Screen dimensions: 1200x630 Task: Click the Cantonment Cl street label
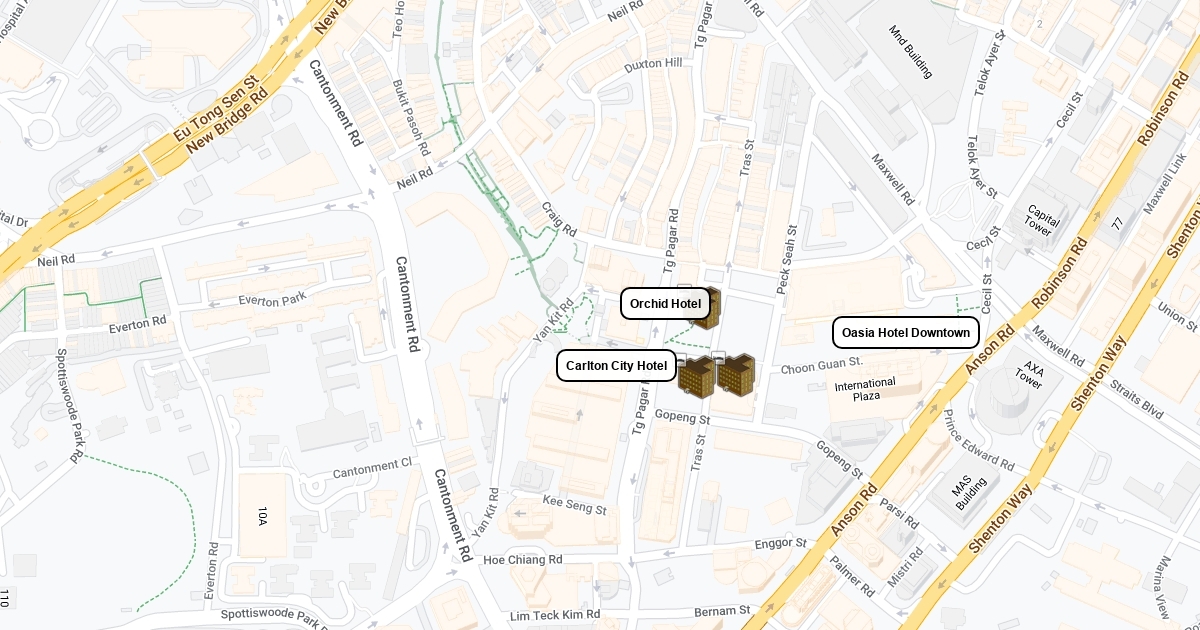coord(372,468)
